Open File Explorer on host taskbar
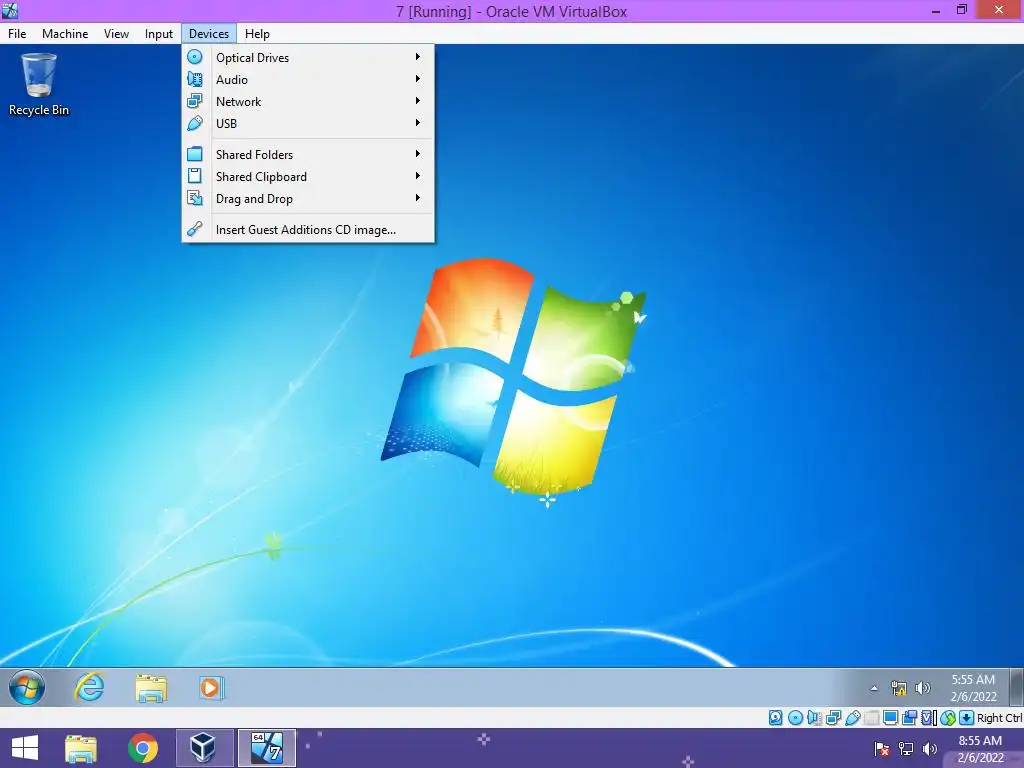Screen dimensions: 1024x768 coord(81,748)
